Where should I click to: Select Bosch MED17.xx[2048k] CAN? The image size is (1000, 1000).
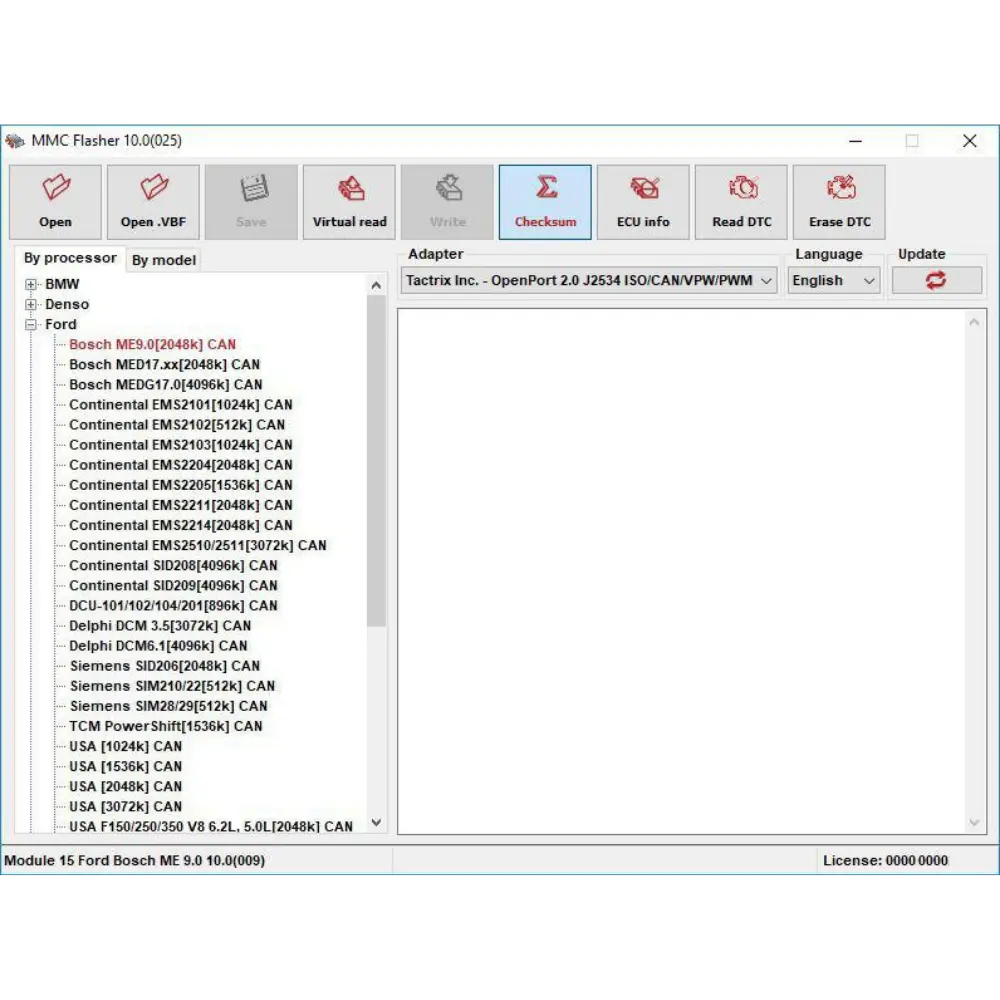click(165, 365)
